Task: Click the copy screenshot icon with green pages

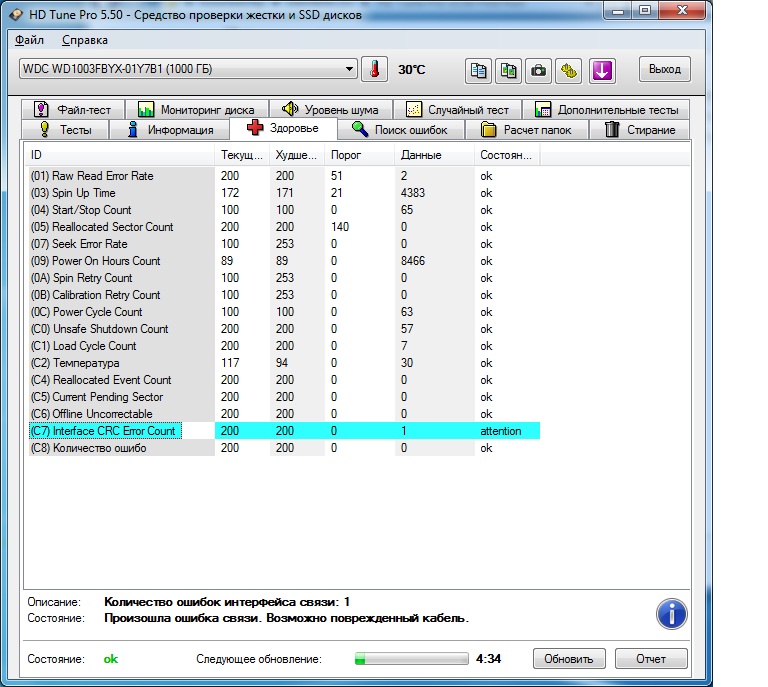Action: (508, 71)
